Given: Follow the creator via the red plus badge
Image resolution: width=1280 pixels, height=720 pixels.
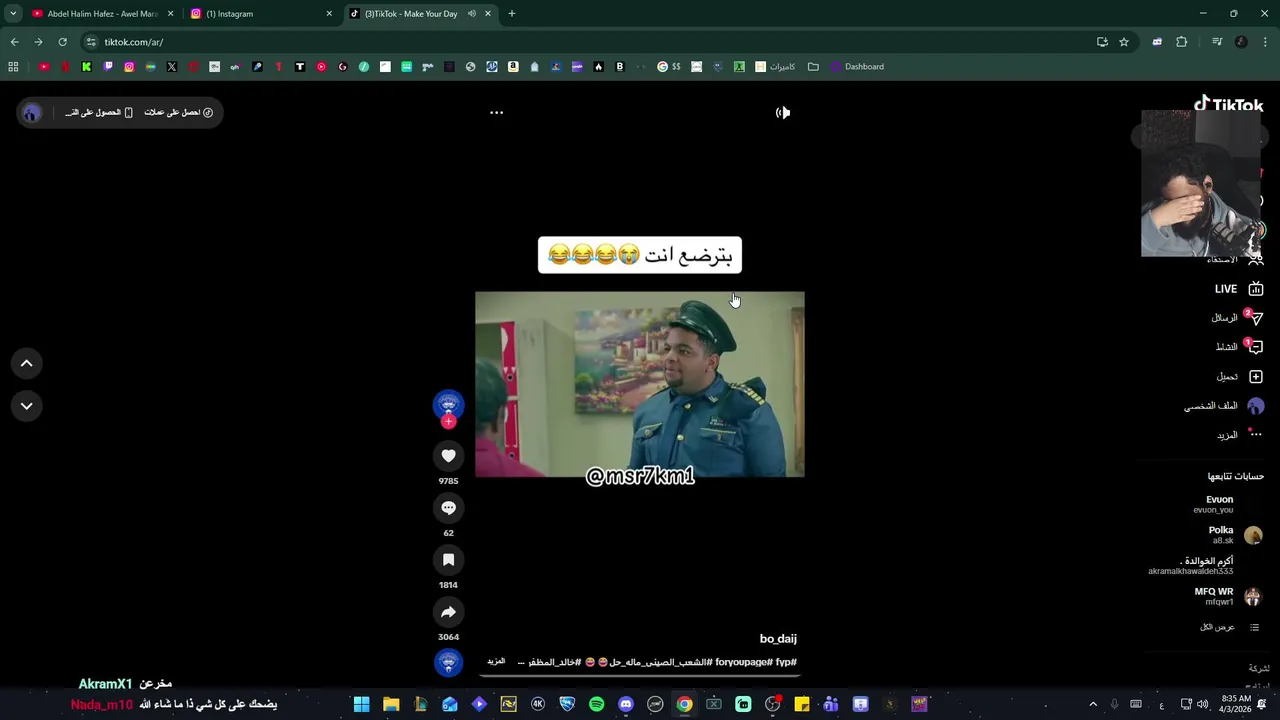Looking at the screenshot, I should click(x=448, y=422).
